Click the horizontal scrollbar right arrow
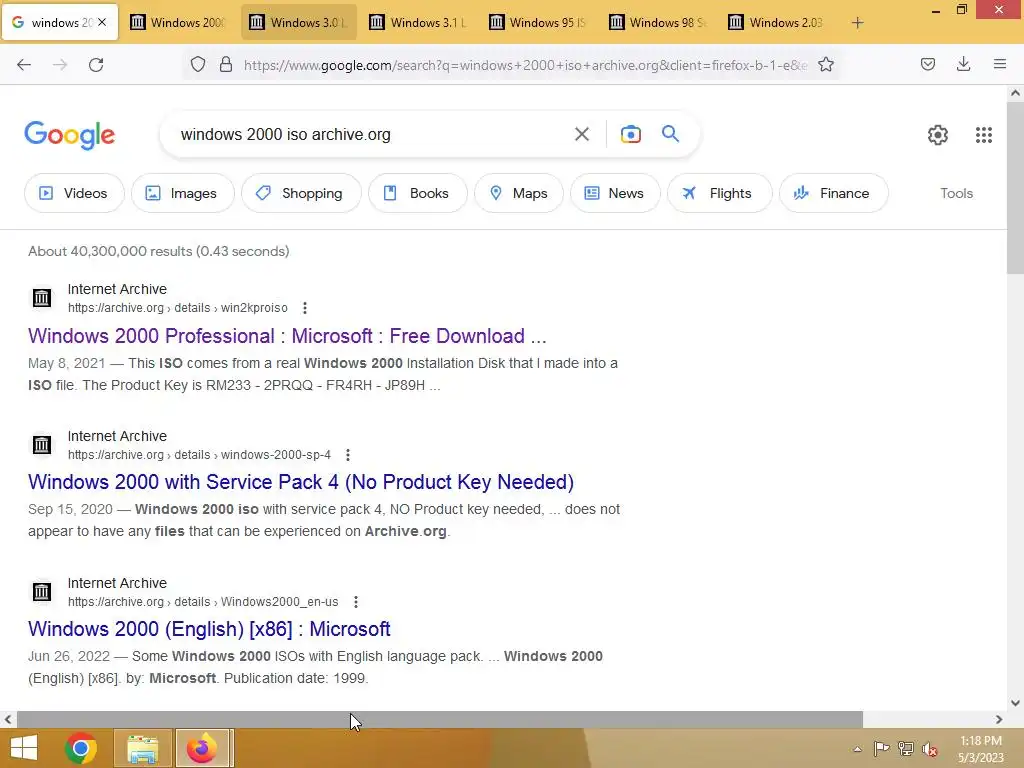This screenshot has width=1024, height=768. (999, 719)
